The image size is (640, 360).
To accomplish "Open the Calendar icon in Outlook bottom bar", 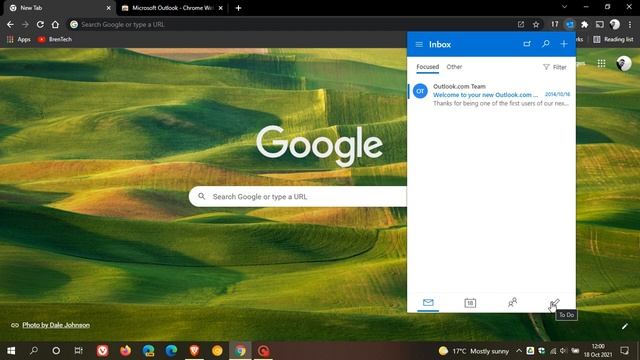I will (470, 303).
